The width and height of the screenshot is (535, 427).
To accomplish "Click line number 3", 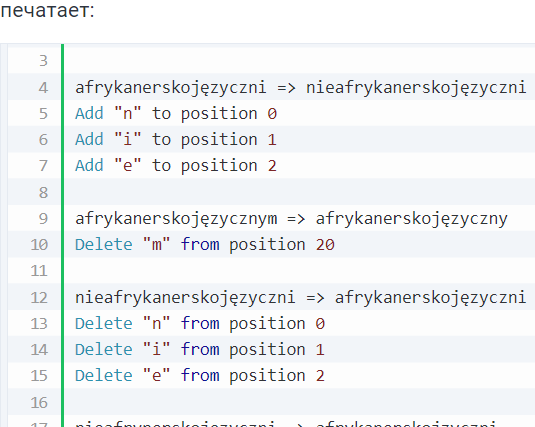I will [x=43, y=61].
